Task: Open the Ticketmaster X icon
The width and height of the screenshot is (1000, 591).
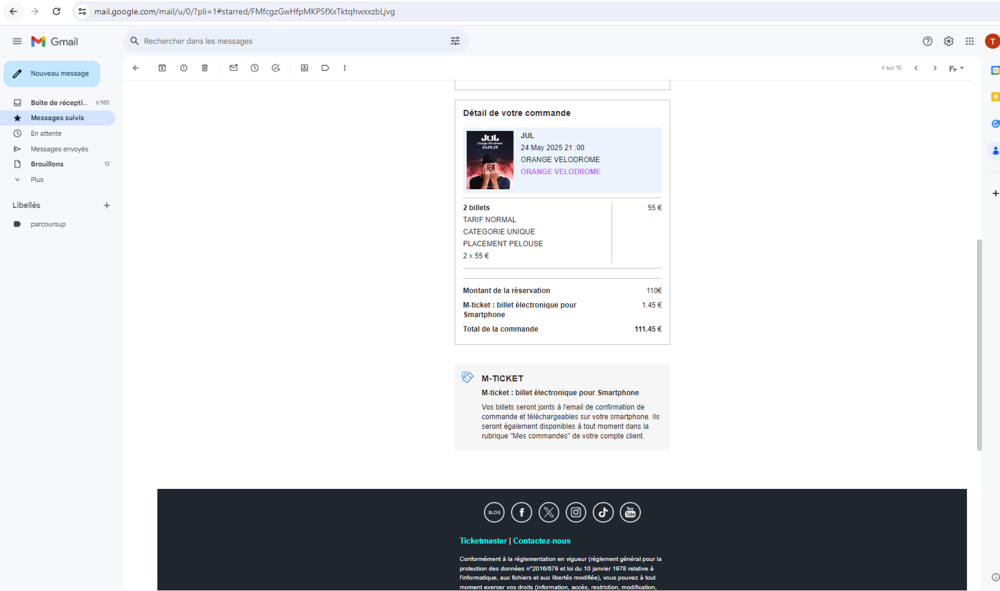Action: click(x=548, y=512)
